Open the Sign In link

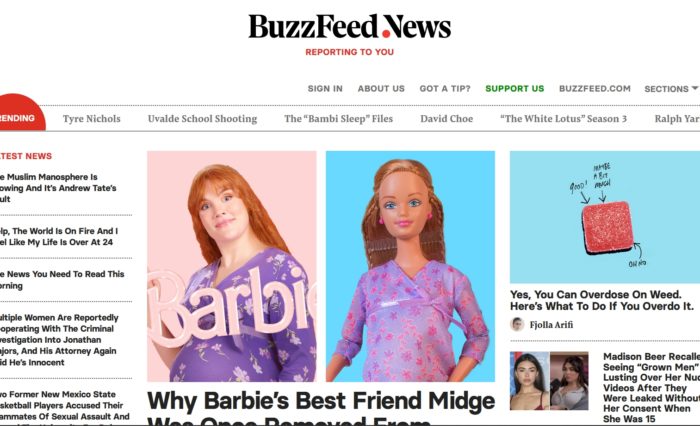click(325, 88)
